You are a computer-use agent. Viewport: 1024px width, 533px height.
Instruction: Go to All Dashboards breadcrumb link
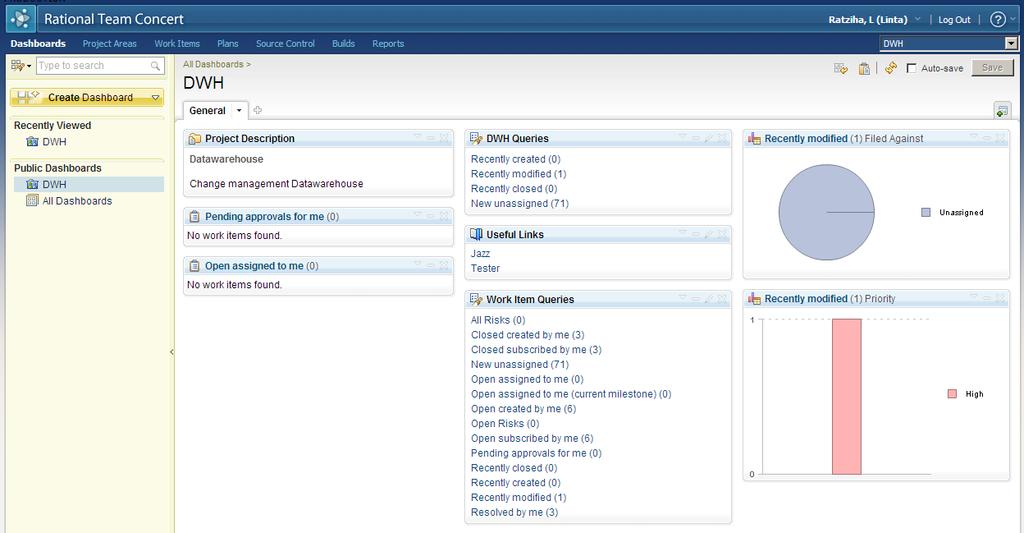pyautogui.click(x=213, y=64)
